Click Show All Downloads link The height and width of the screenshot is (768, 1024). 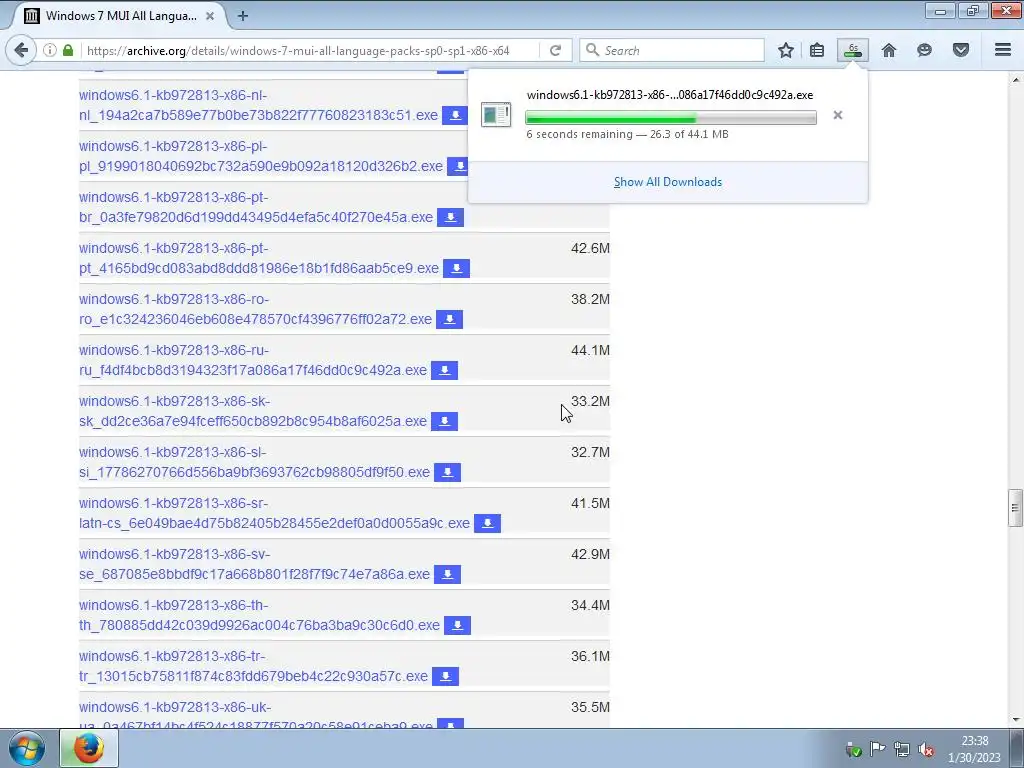[667, 182]
